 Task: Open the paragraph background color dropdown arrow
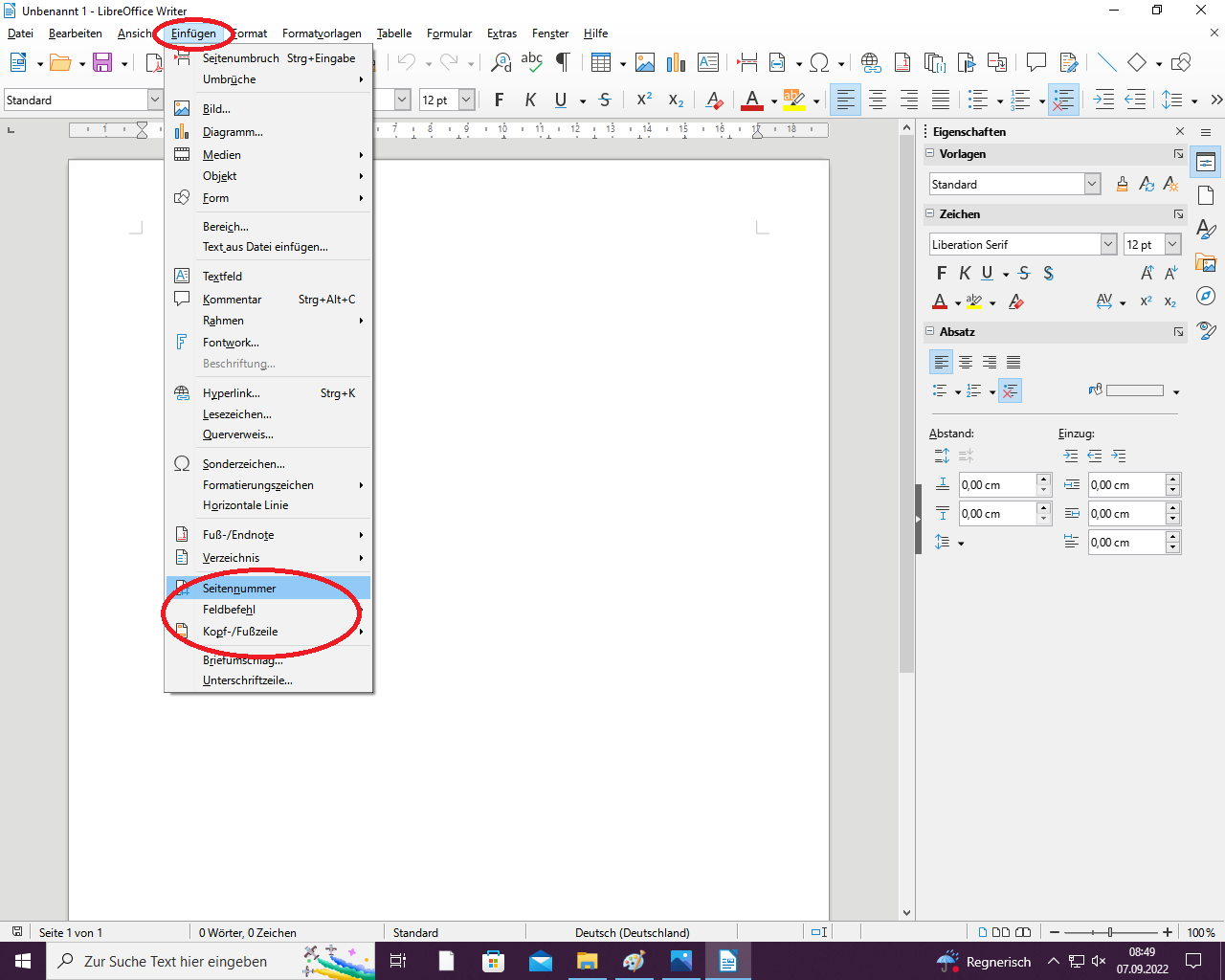point(1175,391)
